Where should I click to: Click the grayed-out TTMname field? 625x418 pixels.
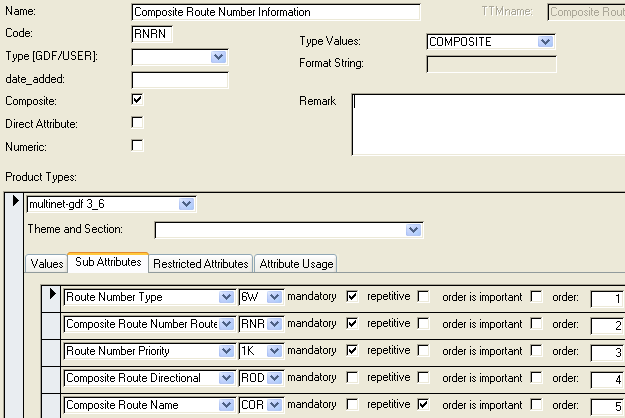[x=586, y=12]
